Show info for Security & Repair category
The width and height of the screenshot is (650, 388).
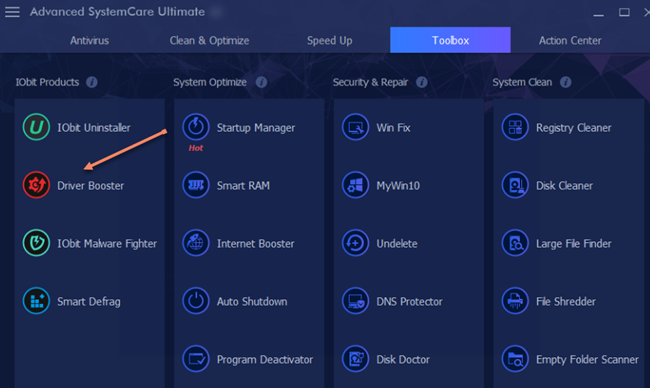click(x=422, y=82)
